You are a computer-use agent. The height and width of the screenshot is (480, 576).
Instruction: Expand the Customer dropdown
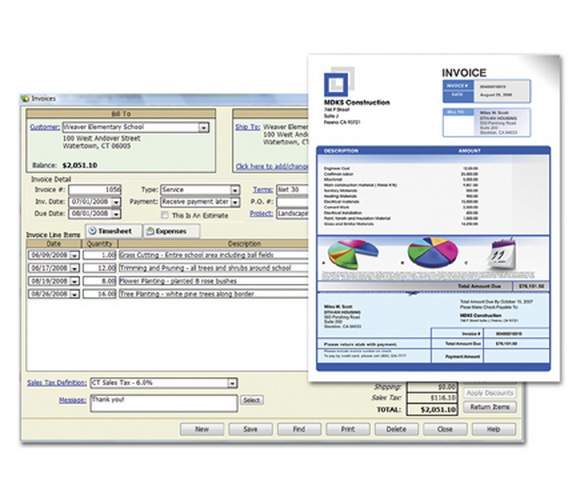click(x=204, y=127)
